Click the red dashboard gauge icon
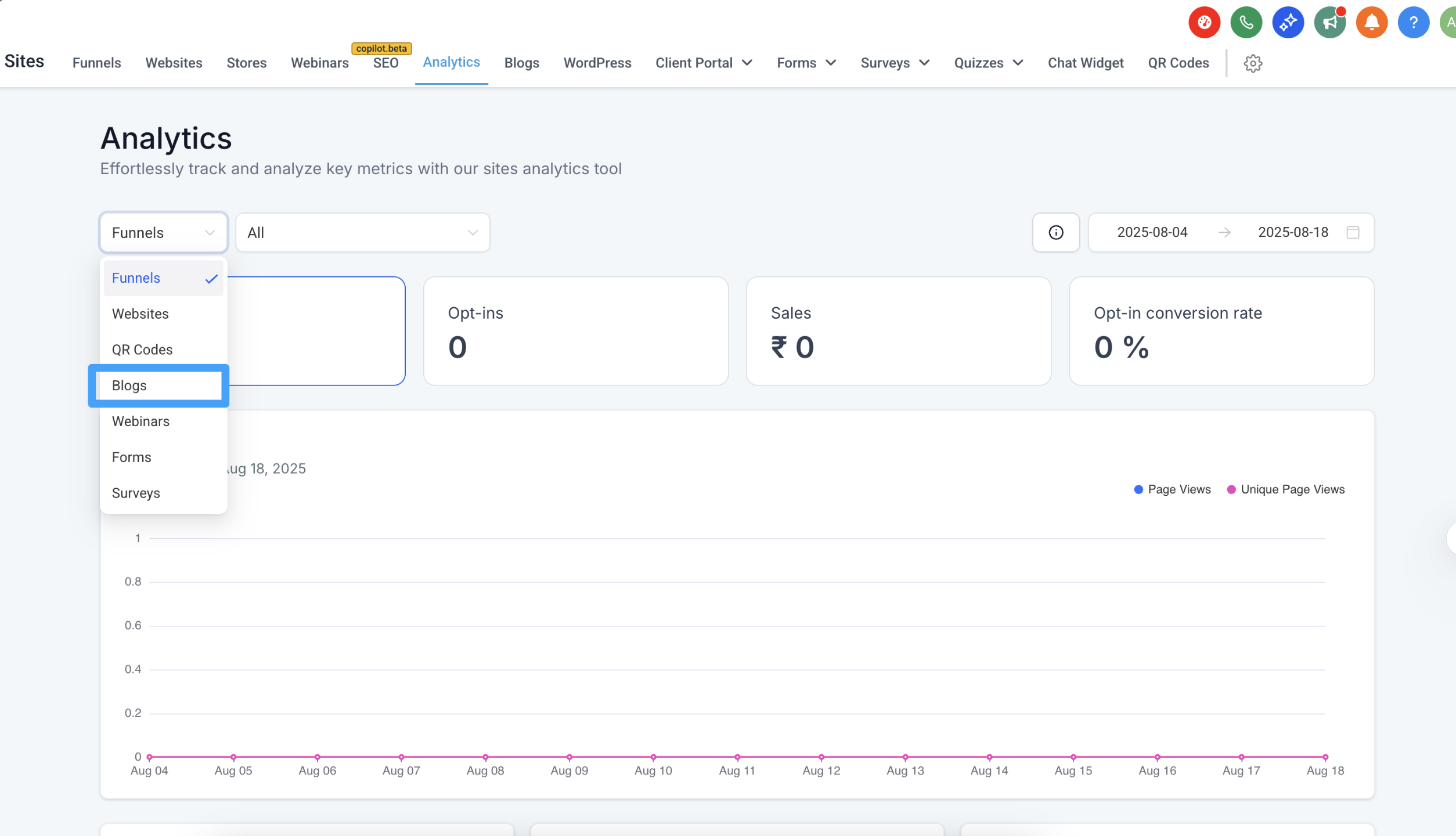Viewport: 1456px width, 836px height. [1204, 23]
